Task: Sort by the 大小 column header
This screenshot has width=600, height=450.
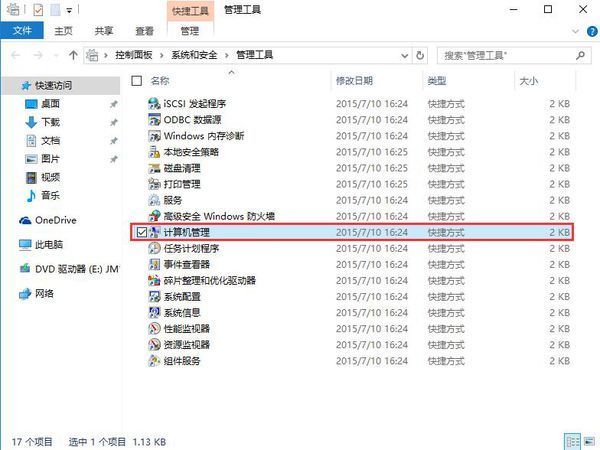Action: click(x=528, y=81)
